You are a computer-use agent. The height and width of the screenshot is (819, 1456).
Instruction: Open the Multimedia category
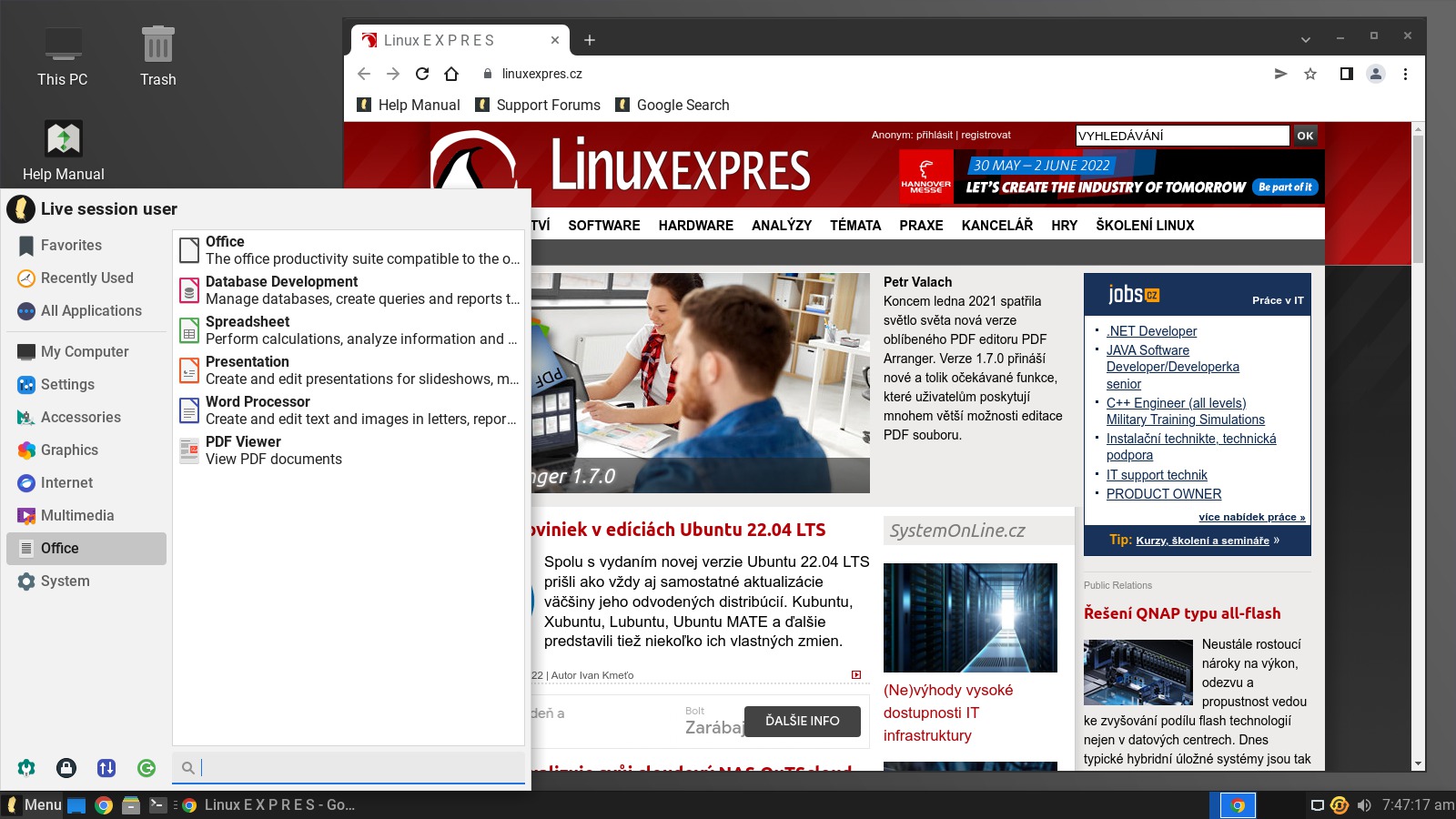87,516
